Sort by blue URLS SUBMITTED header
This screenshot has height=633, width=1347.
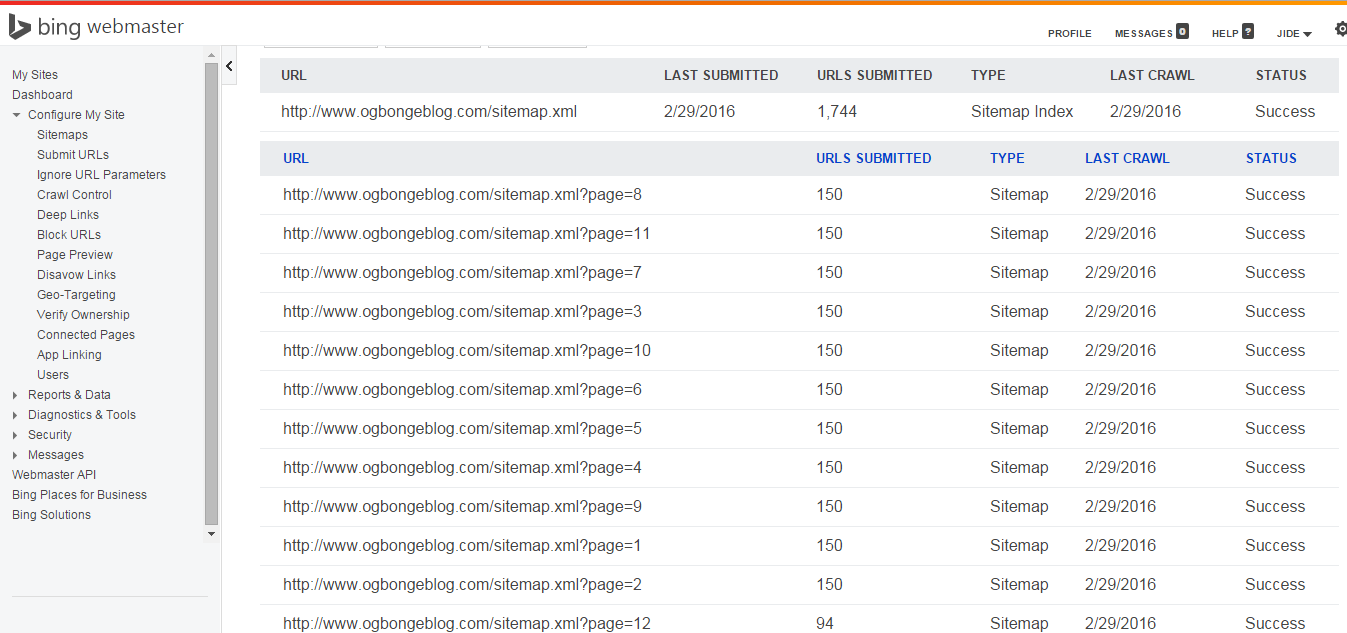[873, 158]
